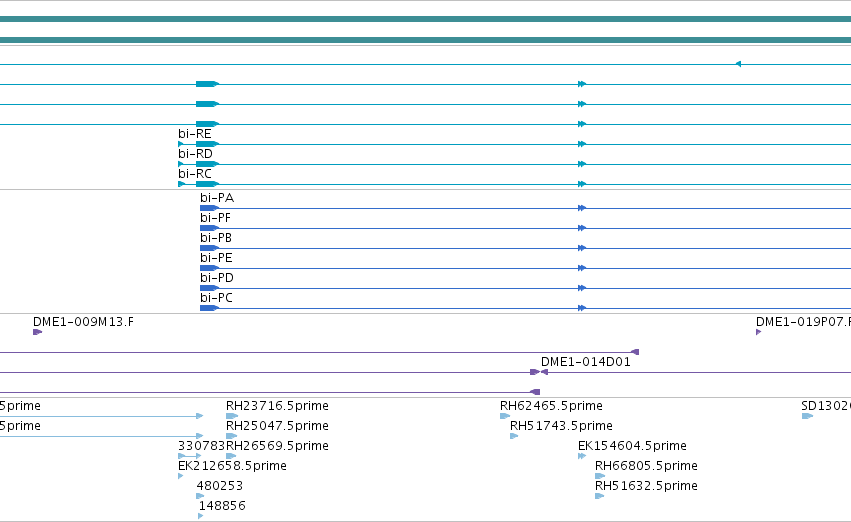Click the bi-PA protein label
The height and width of the screenshot is (522, 851).
click(217, 198)
